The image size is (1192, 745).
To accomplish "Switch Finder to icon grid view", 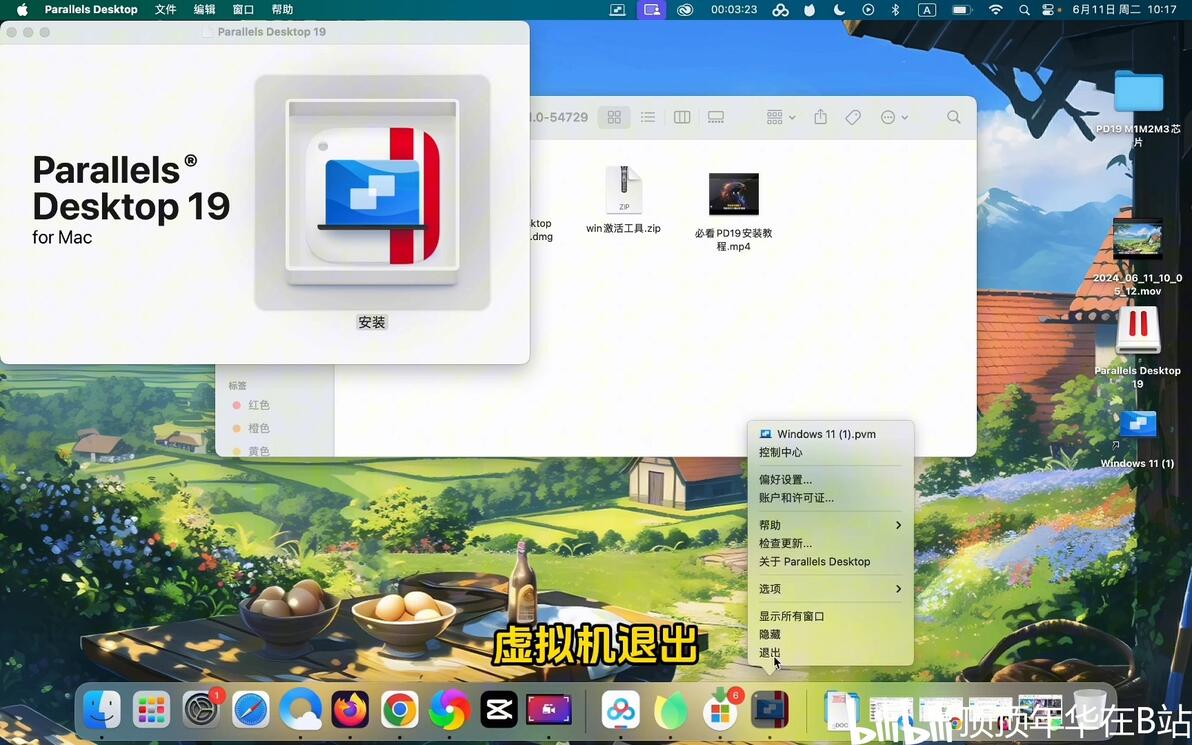I will tap(614, 117).
